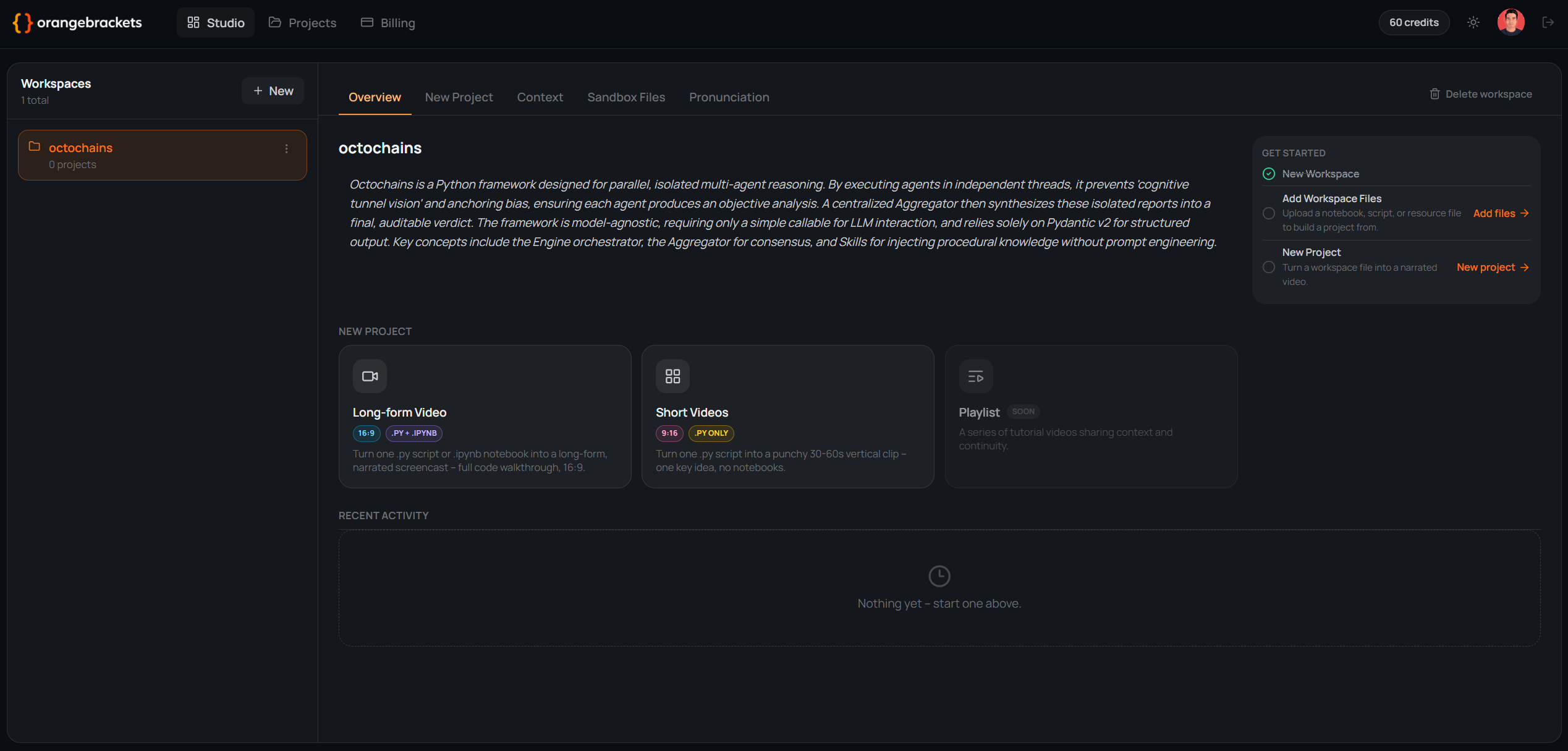Viewport: 1568px width, 751px height.
Task: Open the user avatar menu
Action: coord(1511,23)
